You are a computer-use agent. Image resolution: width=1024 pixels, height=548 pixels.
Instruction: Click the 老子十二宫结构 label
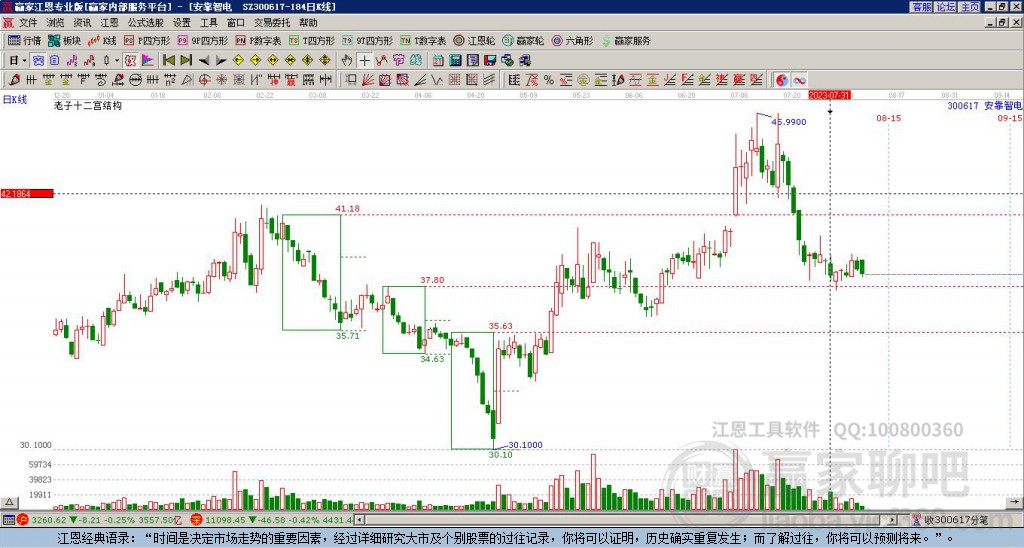(x=88, y=105)
